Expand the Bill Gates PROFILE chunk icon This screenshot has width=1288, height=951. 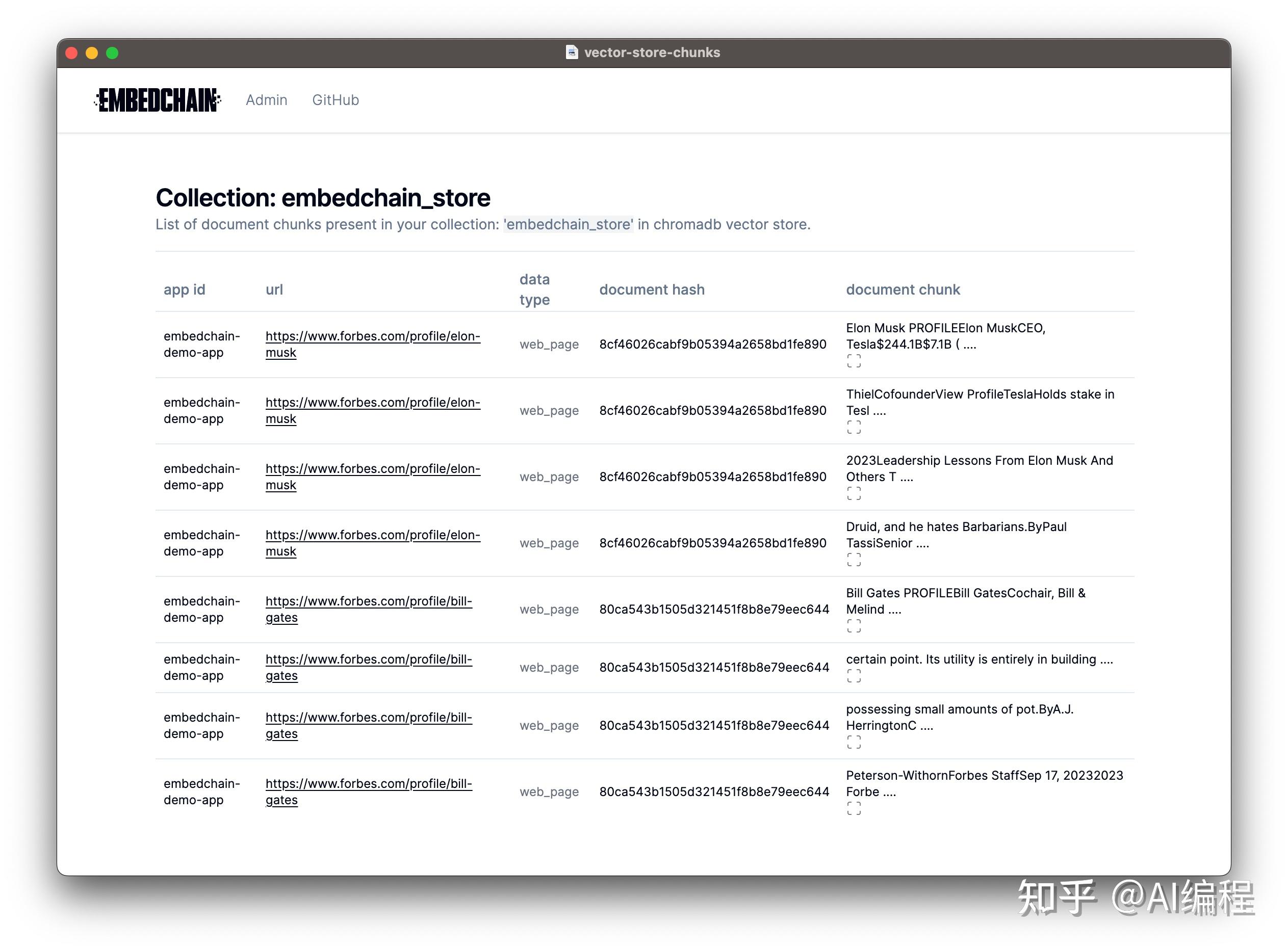click(x=854, y=626)
